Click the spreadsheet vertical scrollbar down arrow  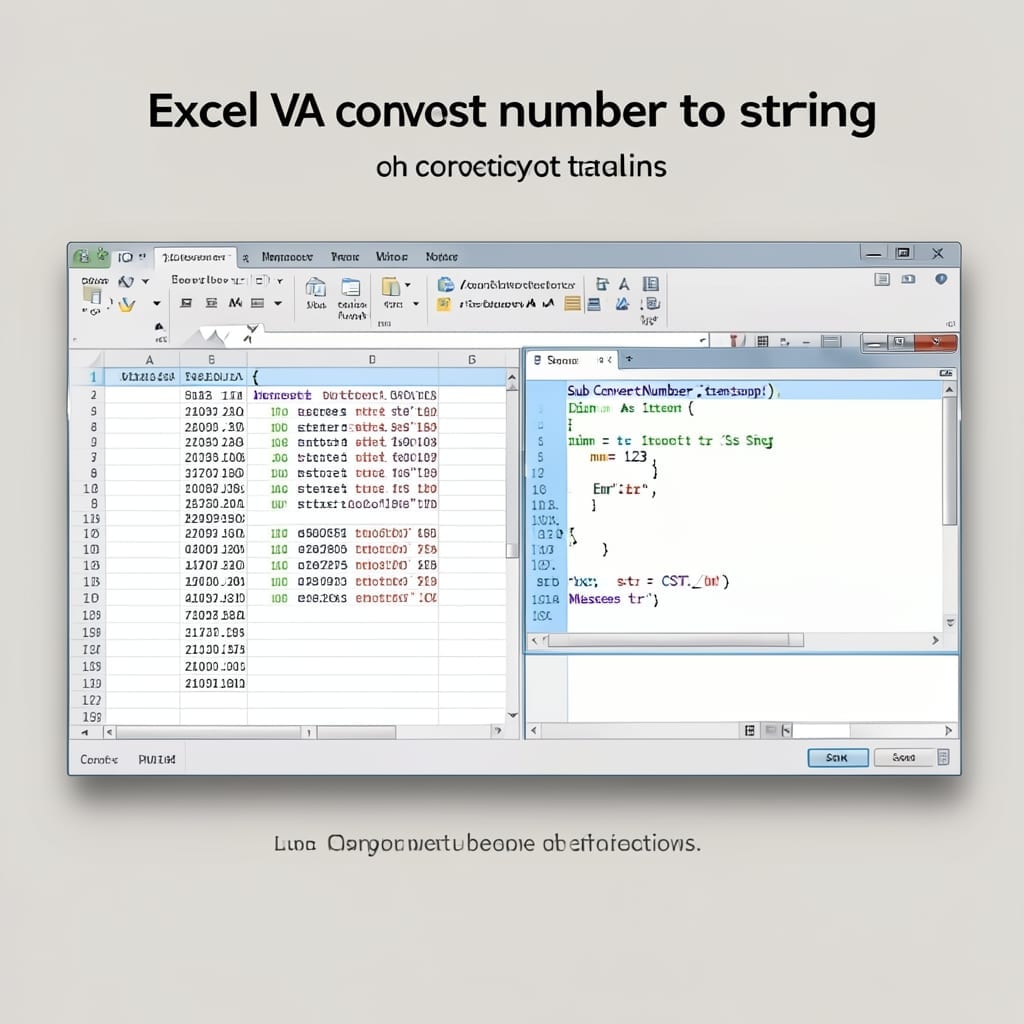pos(512,715)
